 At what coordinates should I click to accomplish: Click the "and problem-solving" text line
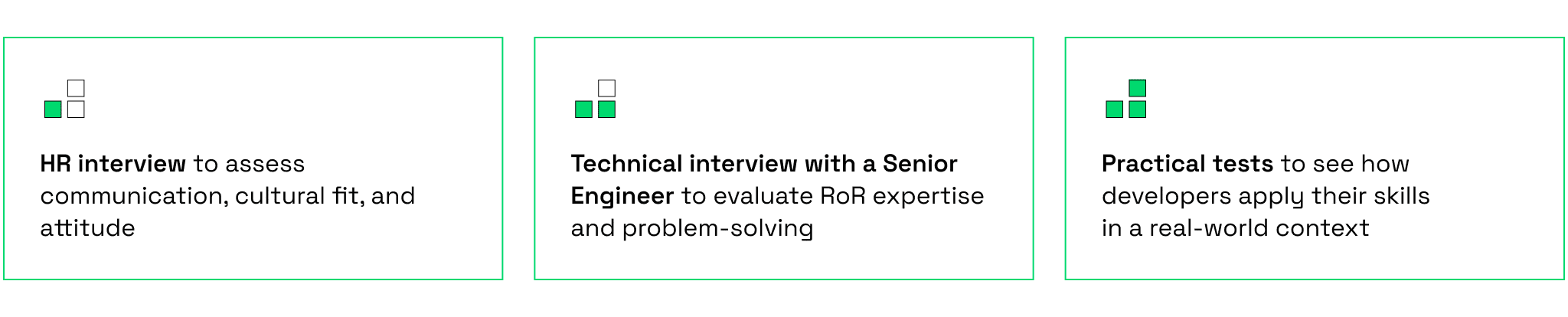(691, 228)
